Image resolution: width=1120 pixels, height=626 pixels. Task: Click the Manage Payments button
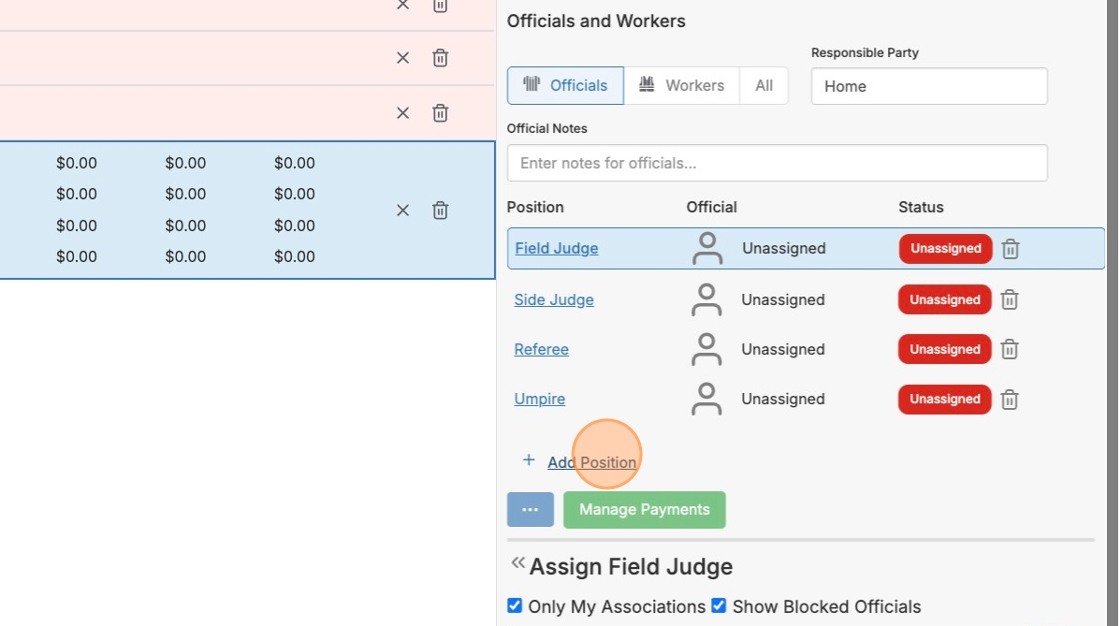(644, 509)
